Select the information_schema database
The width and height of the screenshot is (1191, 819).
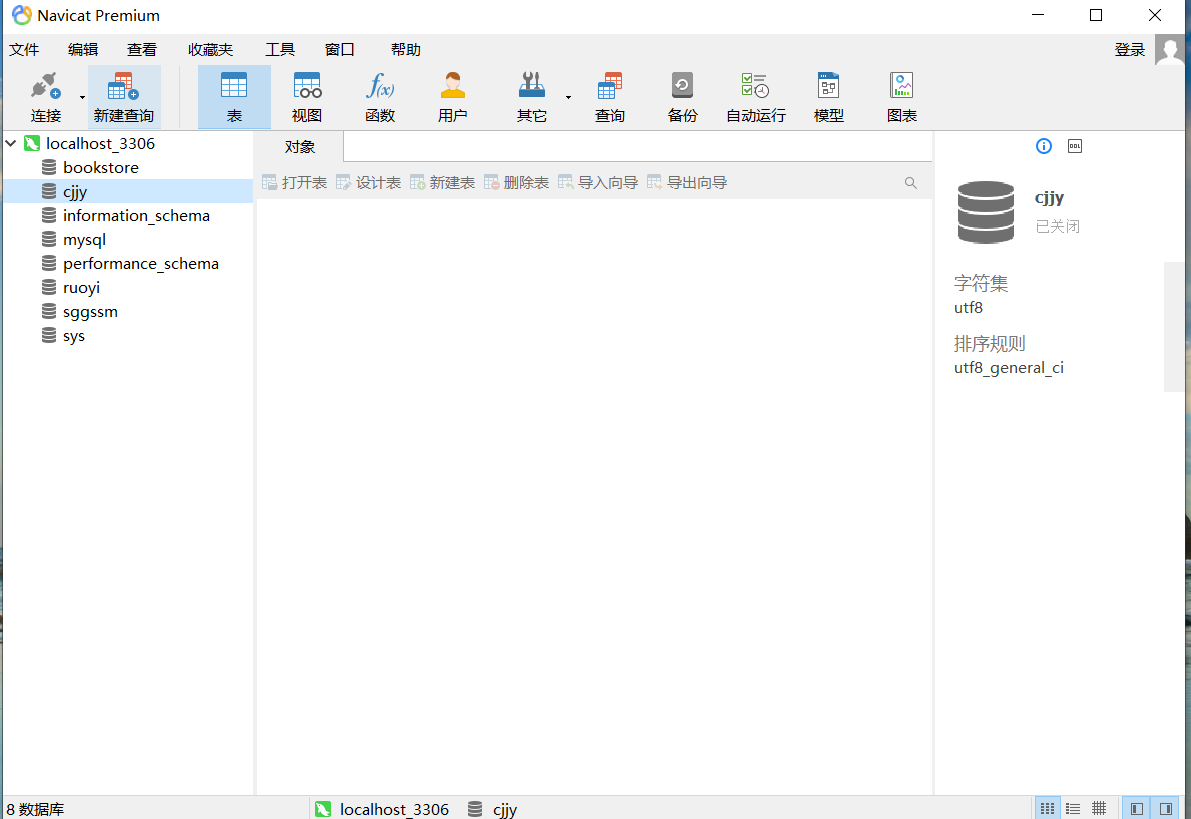point(136,216)
